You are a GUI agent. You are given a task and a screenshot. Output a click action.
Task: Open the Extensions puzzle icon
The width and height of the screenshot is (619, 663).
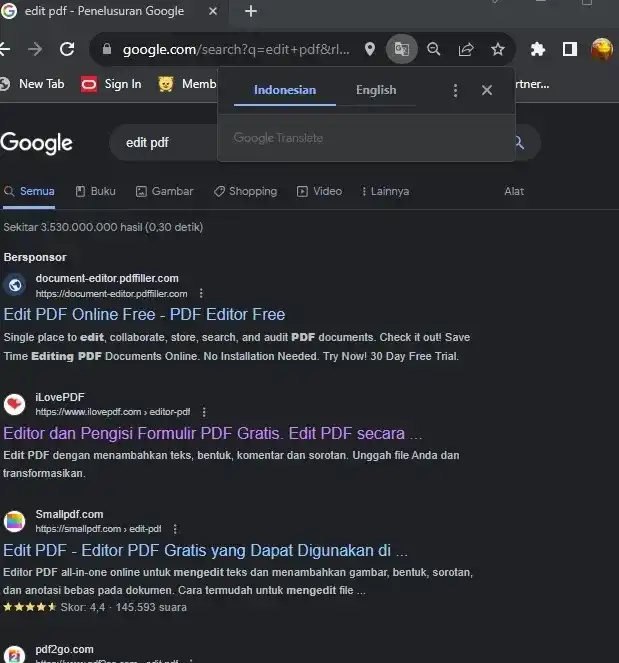point(537,49)
